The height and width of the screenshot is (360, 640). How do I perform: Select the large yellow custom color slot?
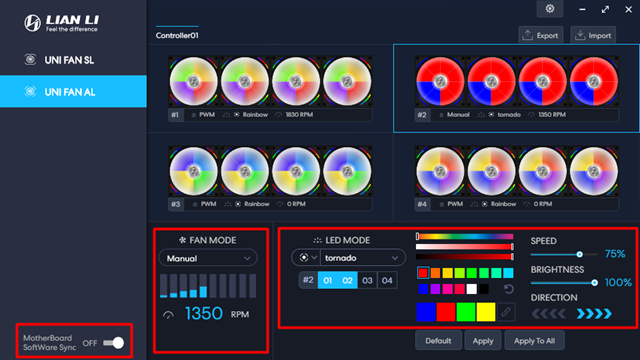(x=486, y=312)
